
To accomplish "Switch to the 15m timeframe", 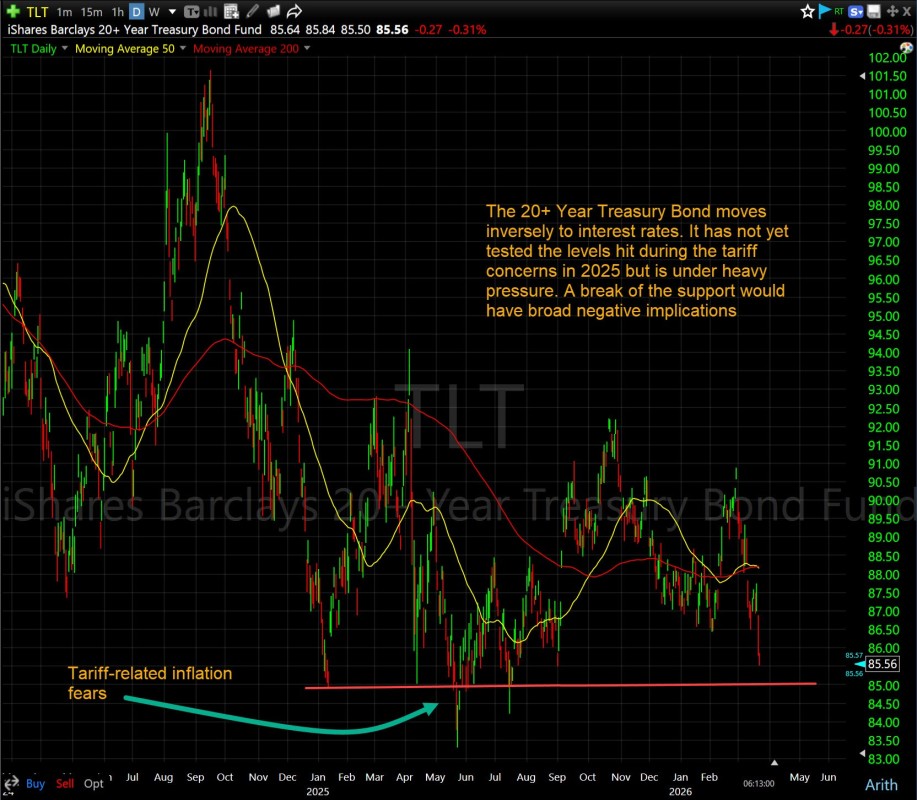I will point(90,12).
